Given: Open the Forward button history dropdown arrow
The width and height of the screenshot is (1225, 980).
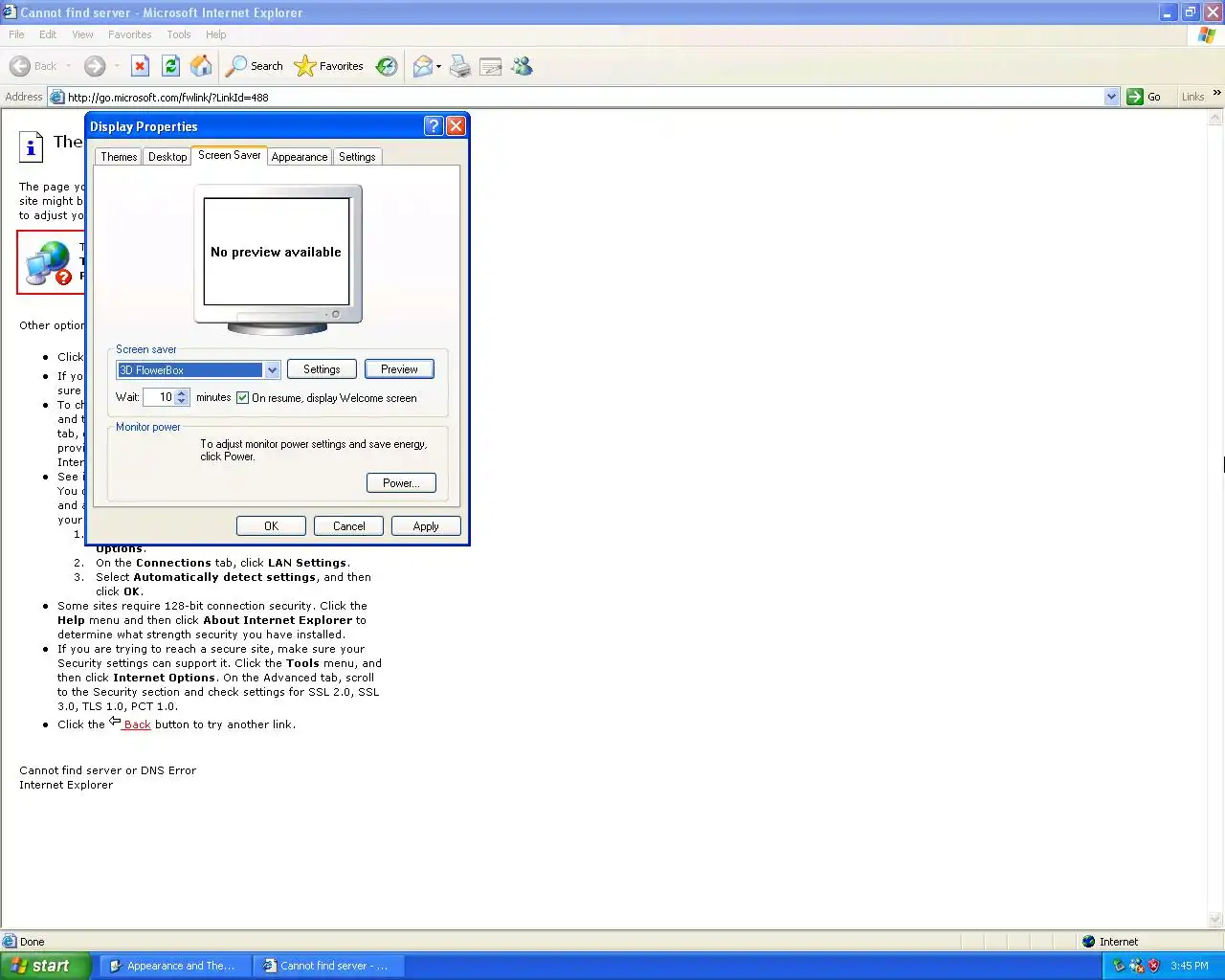Looking at the screenshot, I should (117, 66).
